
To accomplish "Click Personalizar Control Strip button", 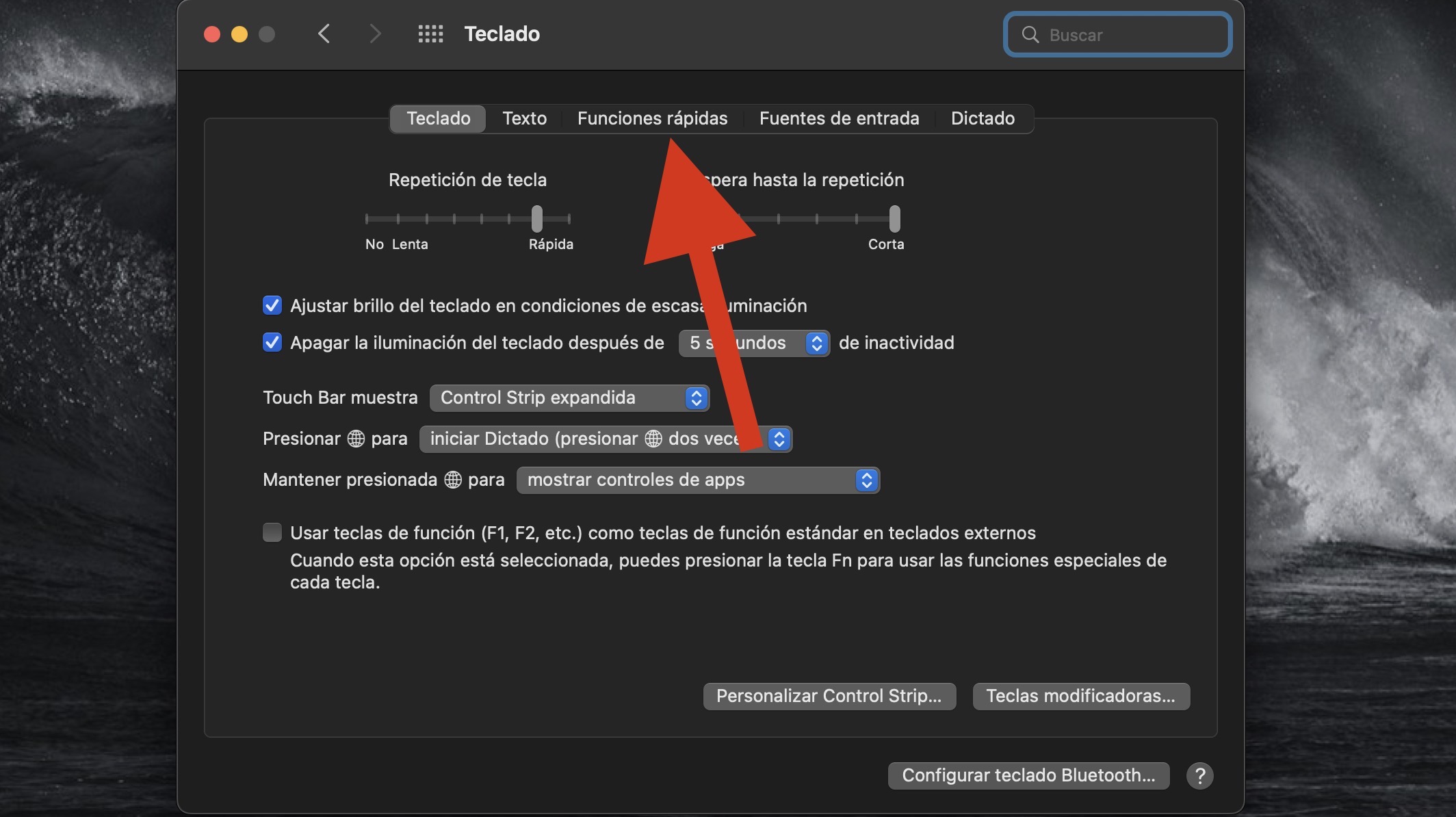I will pyautogui.click(x=829, y=696).
